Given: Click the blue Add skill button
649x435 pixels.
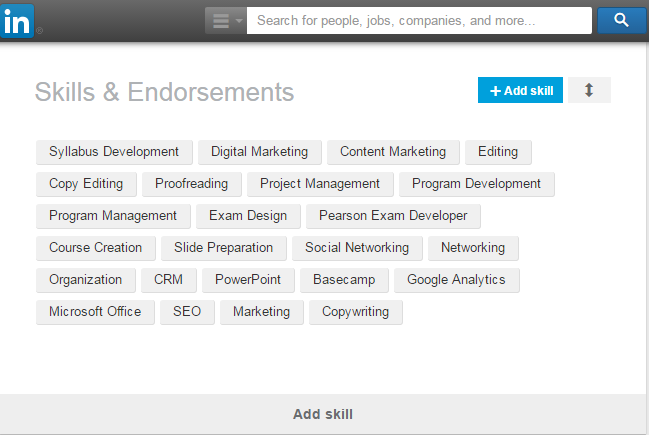Looking at the screenshot, I should pyautogui.click(x=520, y=90).
